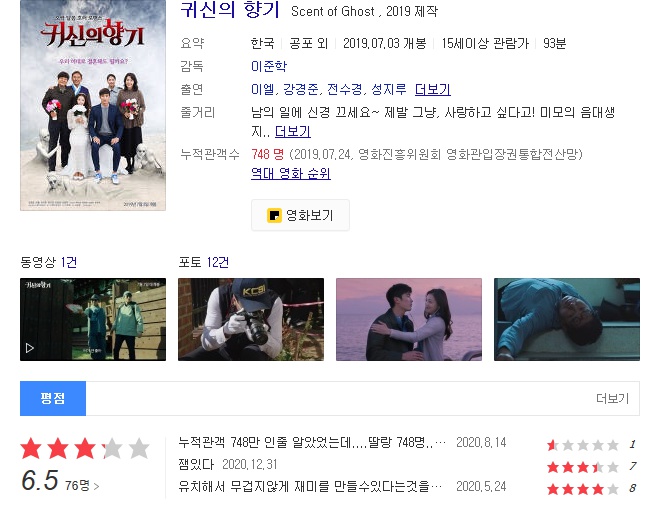
Task: Open actor 이엘 link
Action: coord(262,89)
